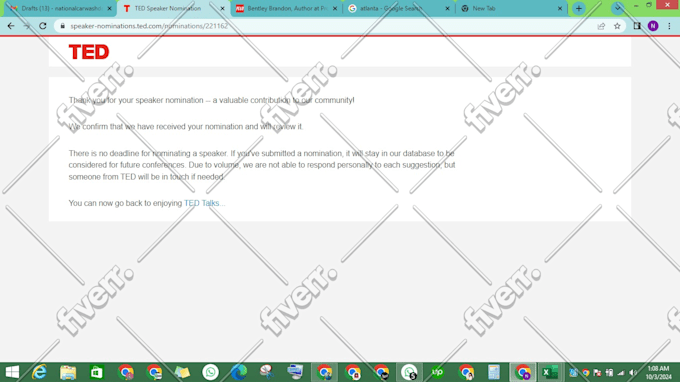Screen dimensions: 680x382
Task: Switch to the New Tab tab
Action: click(511, 8)
